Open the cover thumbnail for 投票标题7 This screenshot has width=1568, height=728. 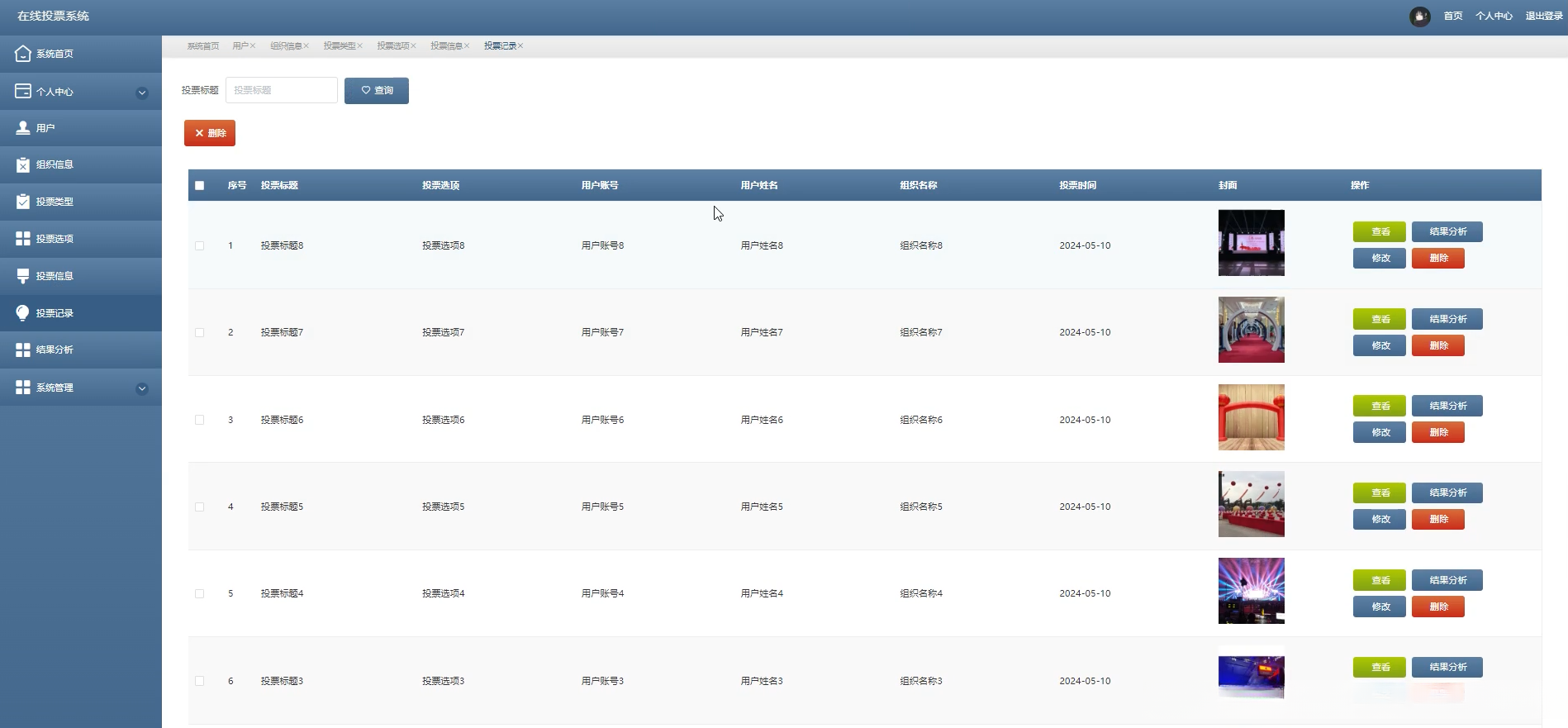click(x=1252, y=330)
